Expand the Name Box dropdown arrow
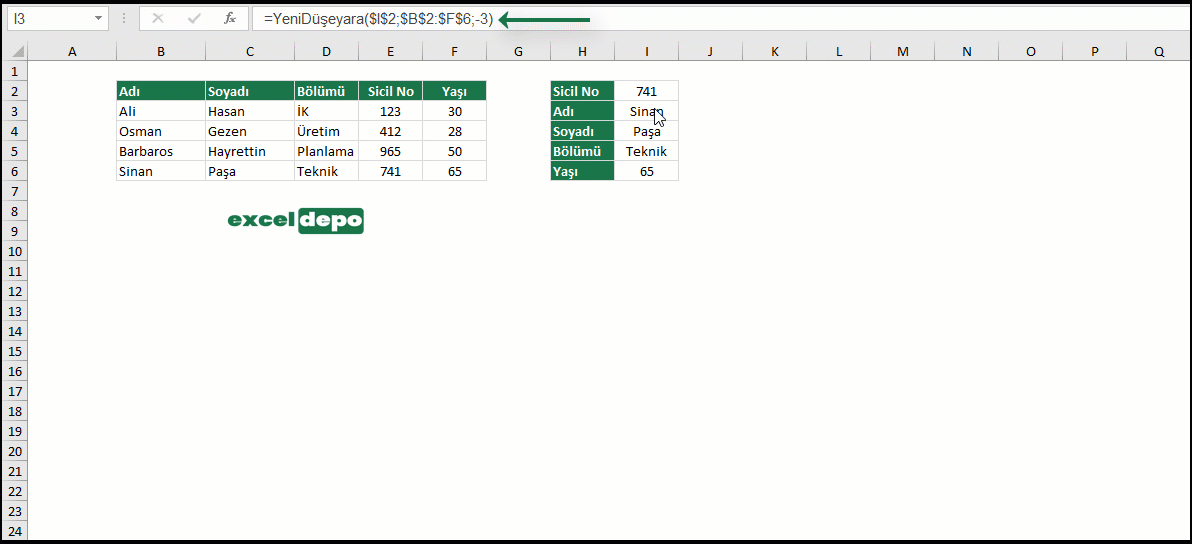The image size is (1192, 544). point(99,19)
